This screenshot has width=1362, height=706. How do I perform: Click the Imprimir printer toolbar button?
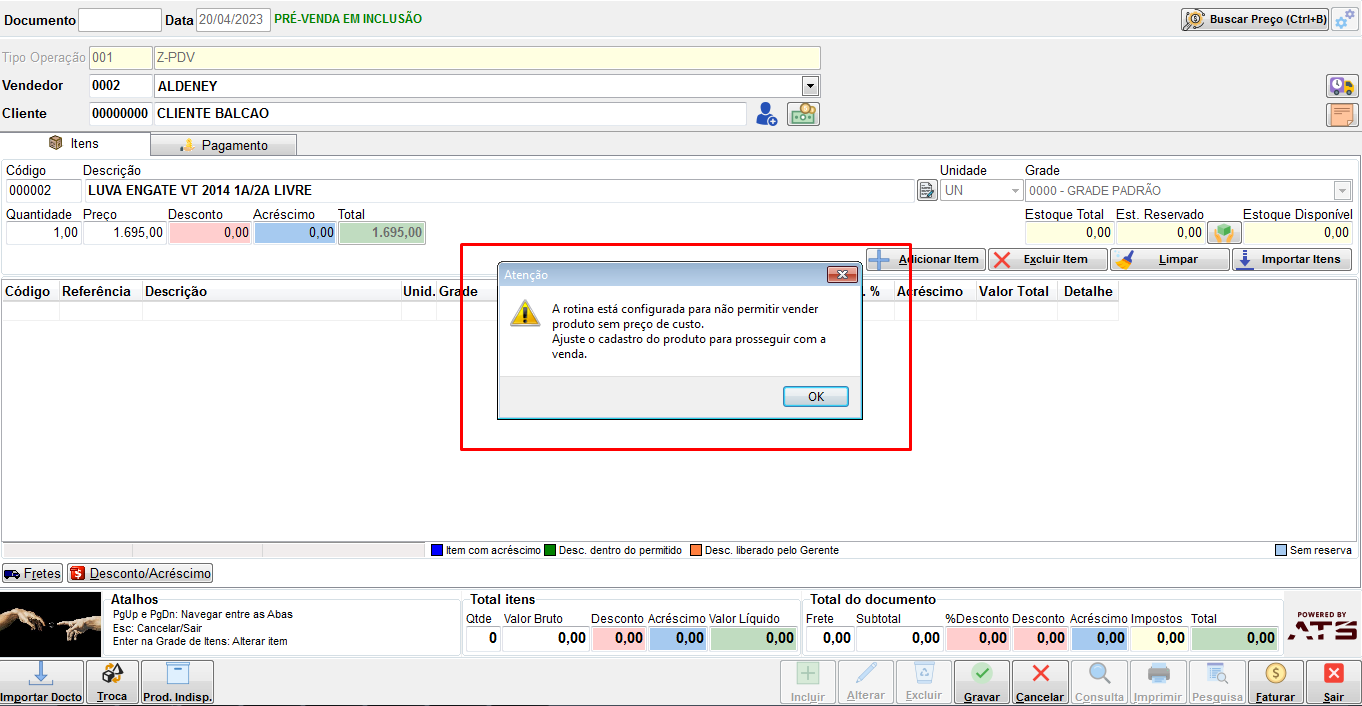click(1158, 682)
